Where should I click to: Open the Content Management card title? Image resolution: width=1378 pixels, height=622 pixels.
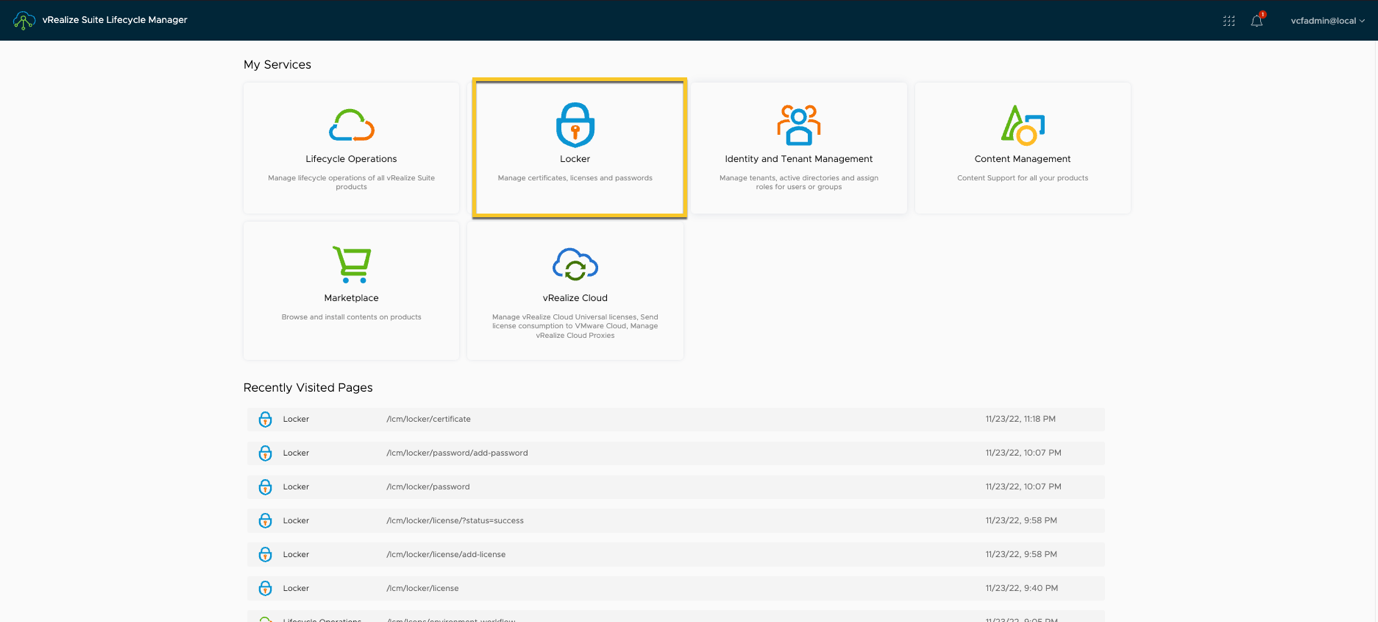1023,159
